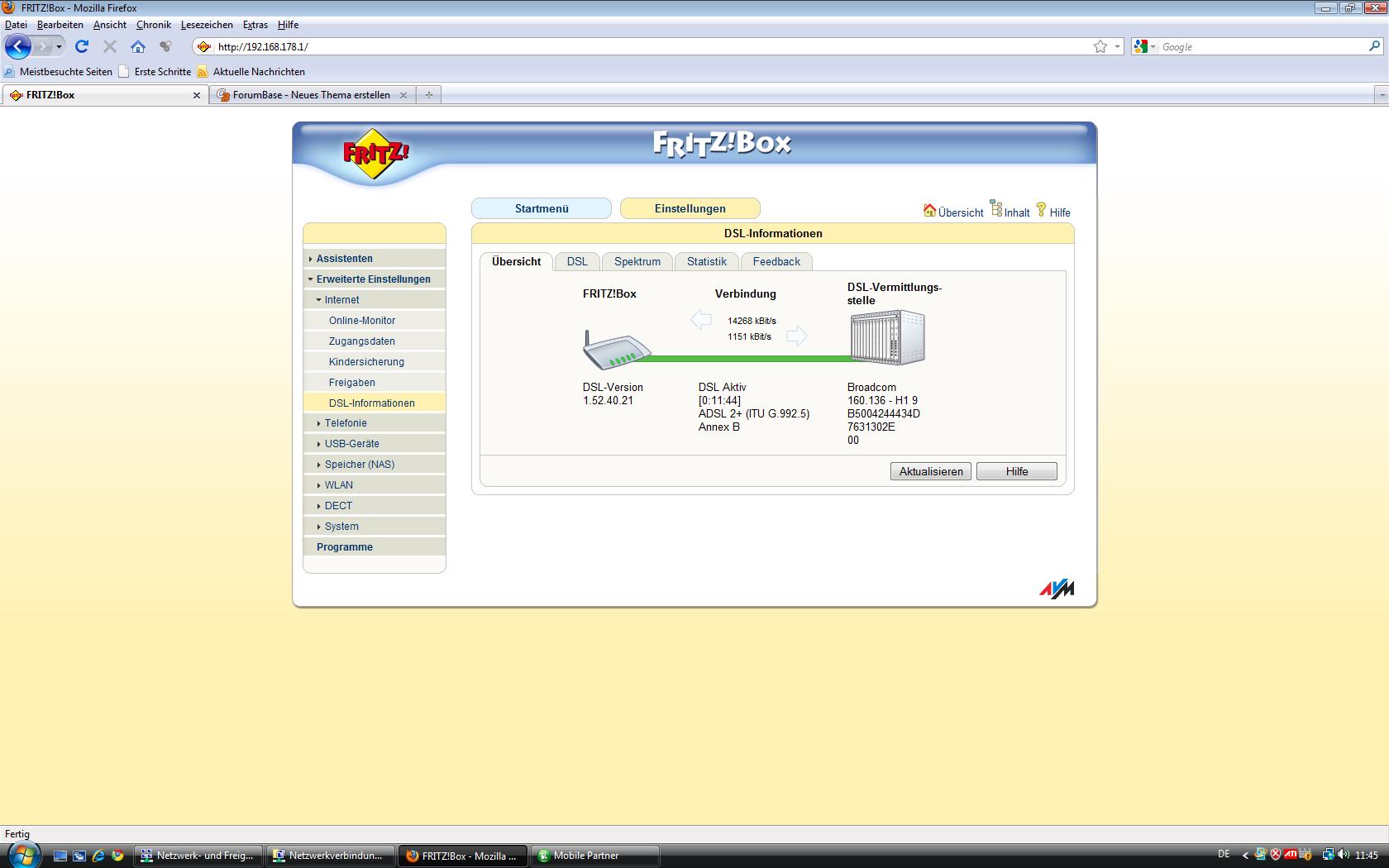The height and width of the screenshot is (868, 1389).
Task: Open the Inhalt tree icon link
Action: coord(996,208)
